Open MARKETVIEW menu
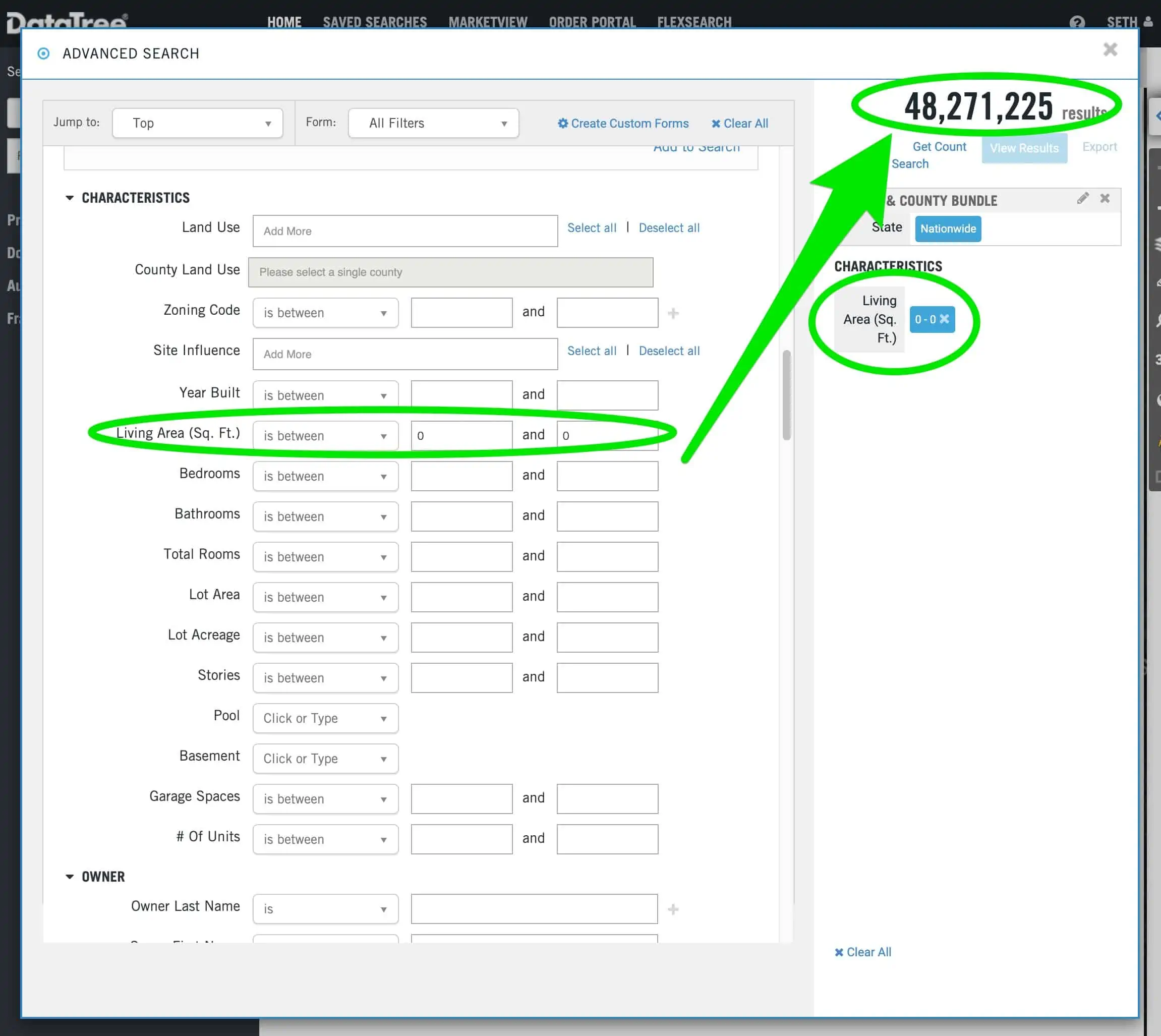Image resolution: width=1161 pixels, height=1036 pixels. coord(488,22)
